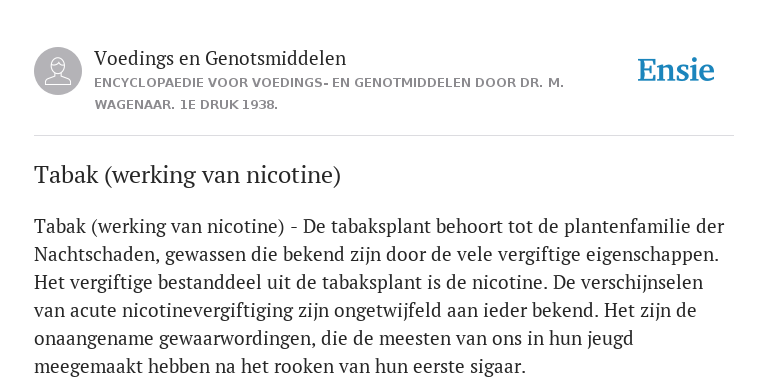The width and height of the screenshot is (768, 384).
Task: Select the word 'Nachtschaden' in the paragraph
Action: point(96,255)
